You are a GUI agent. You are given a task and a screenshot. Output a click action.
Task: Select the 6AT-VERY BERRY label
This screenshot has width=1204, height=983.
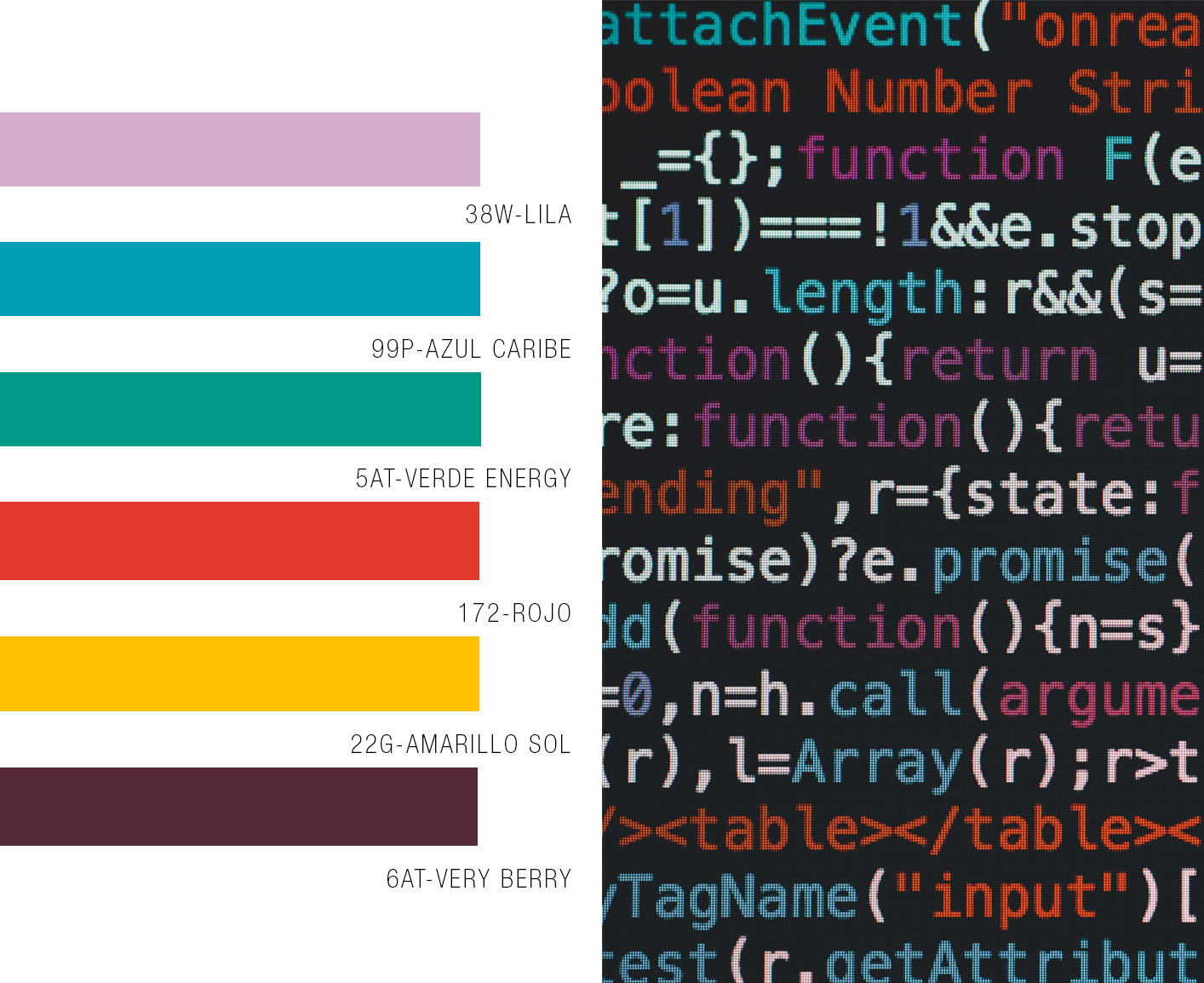(479, 879)
